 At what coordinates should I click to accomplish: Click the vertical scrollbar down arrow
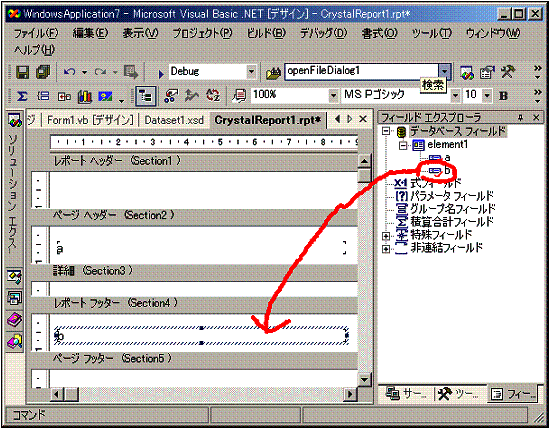pos(364,379)
